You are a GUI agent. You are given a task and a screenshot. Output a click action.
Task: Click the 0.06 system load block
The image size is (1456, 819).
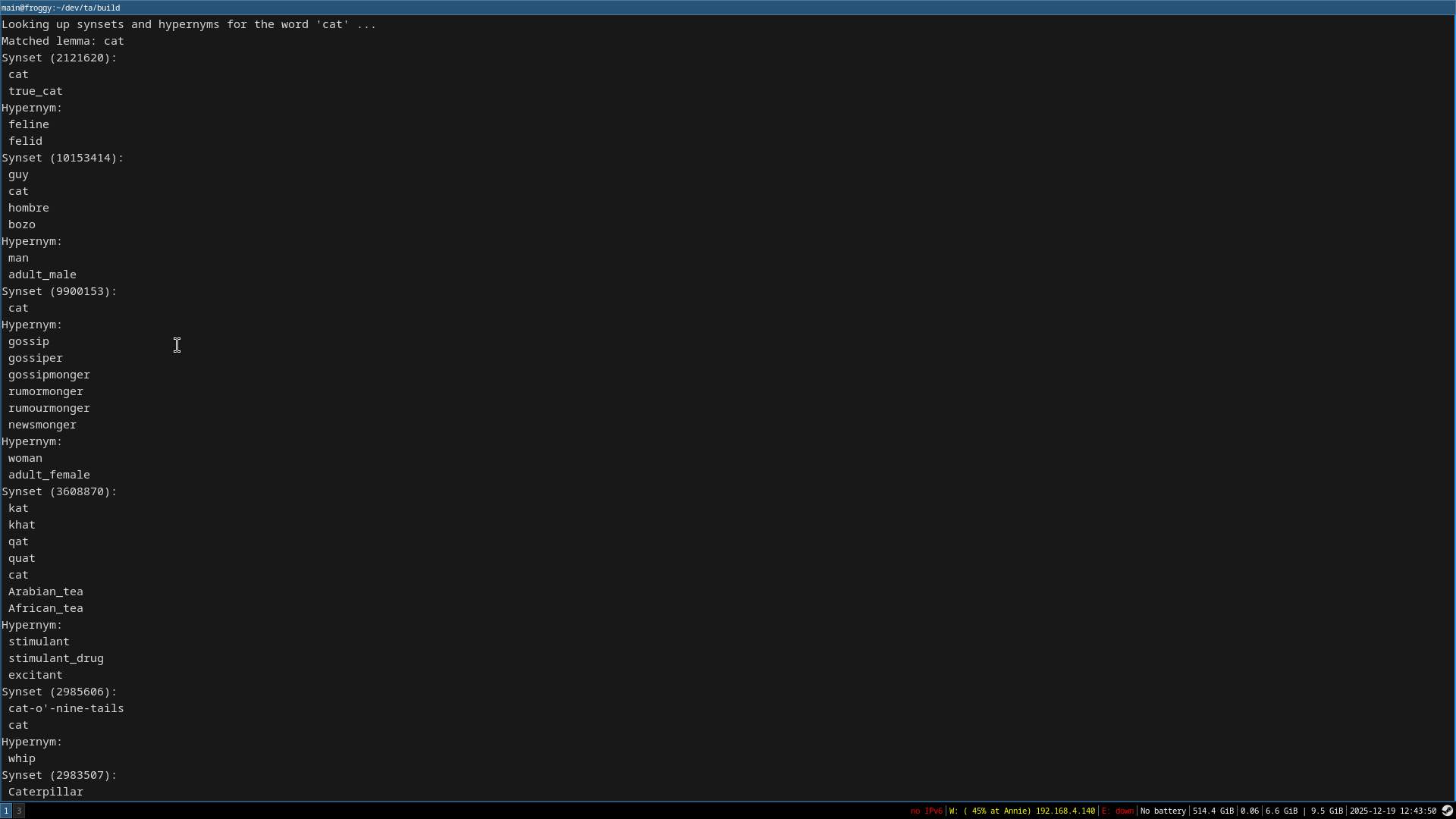(1249, 811)
